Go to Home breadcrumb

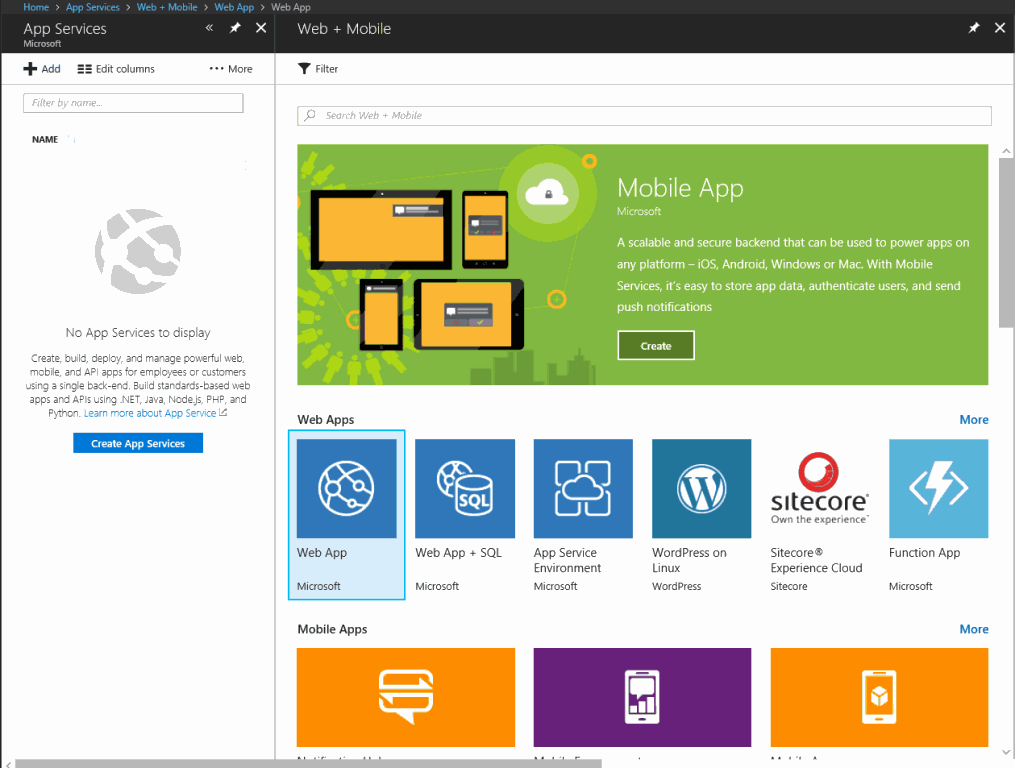(x=36, y=7)
